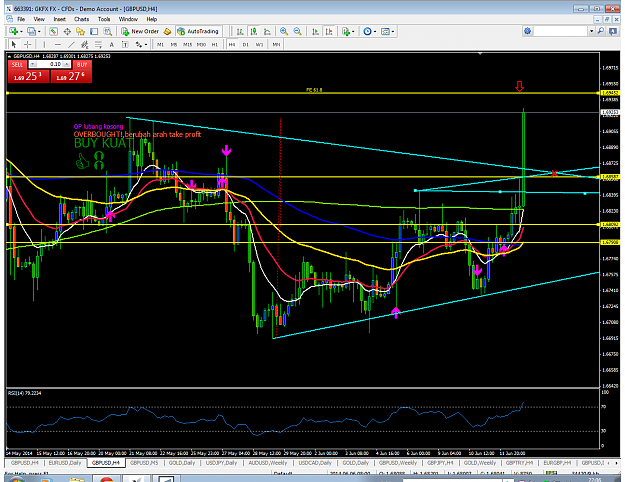This screenshot has width=625, height=482.
Task: Open the Tools menu
Action: click(x=104, y=19)
